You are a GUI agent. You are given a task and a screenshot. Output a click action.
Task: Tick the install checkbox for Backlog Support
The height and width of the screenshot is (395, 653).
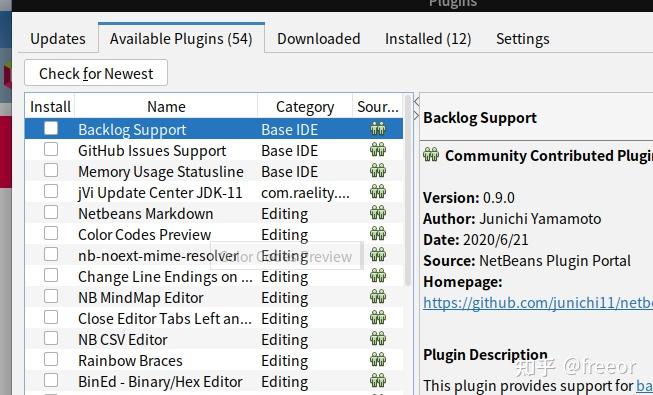[x=51, y=128]
